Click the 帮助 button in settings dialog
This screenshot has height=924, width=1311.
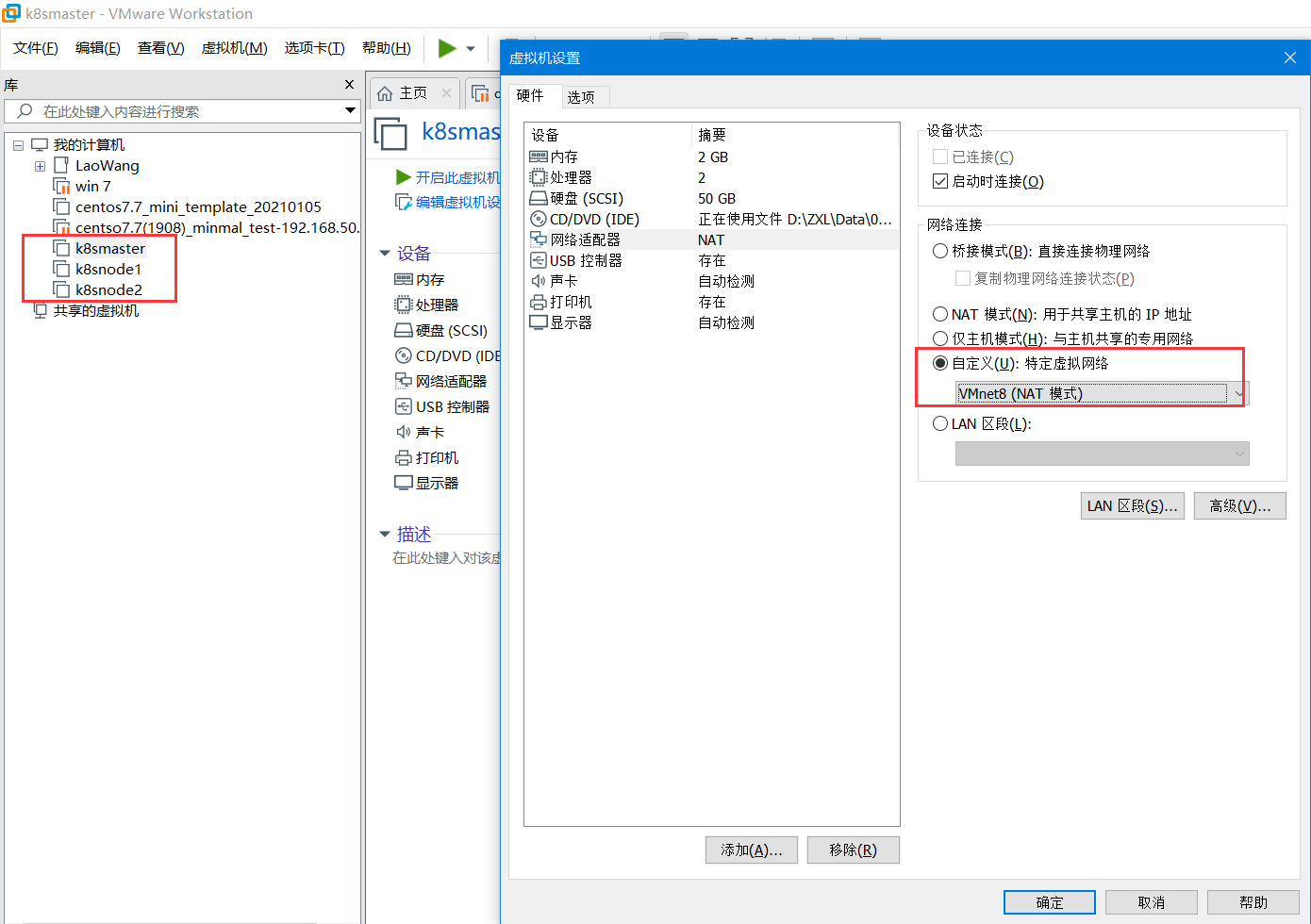pos(1253,902)
